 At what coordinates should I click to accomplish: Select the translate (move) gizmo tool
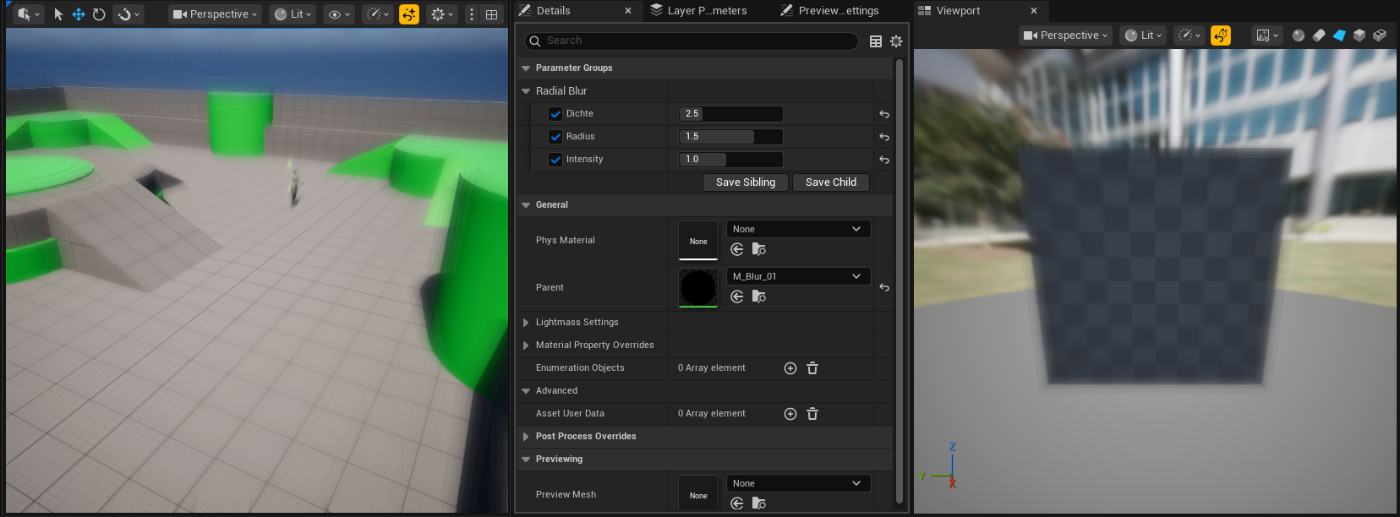[x=78, y=15]
